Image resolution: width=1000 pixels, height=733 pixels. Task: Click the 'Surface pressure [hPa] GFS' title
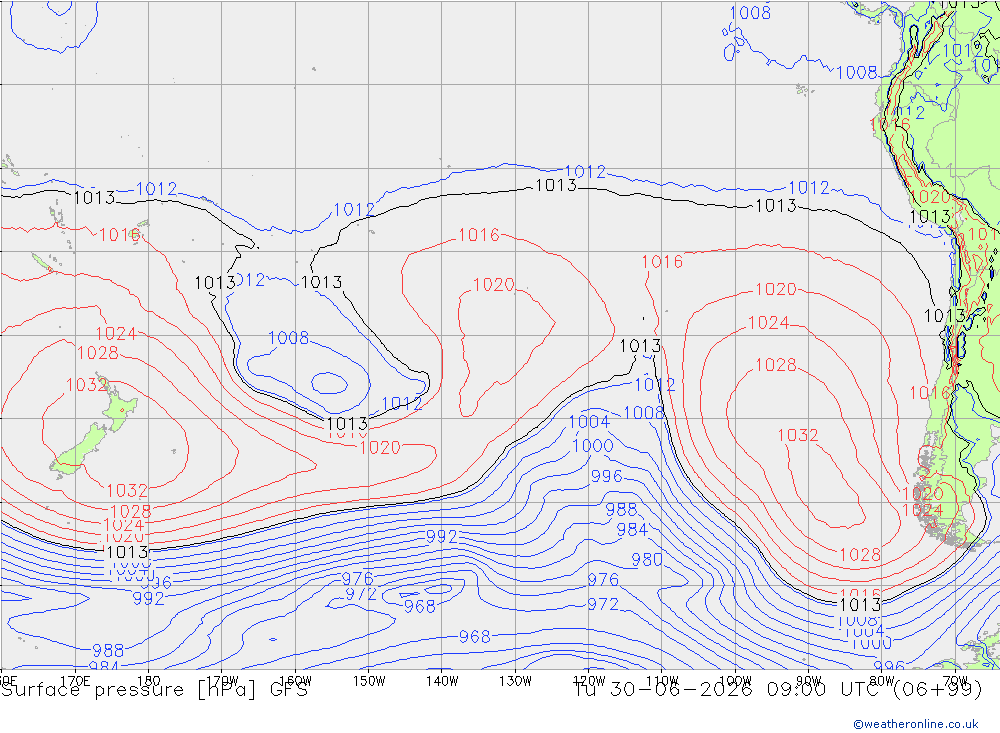coord(154,690)
